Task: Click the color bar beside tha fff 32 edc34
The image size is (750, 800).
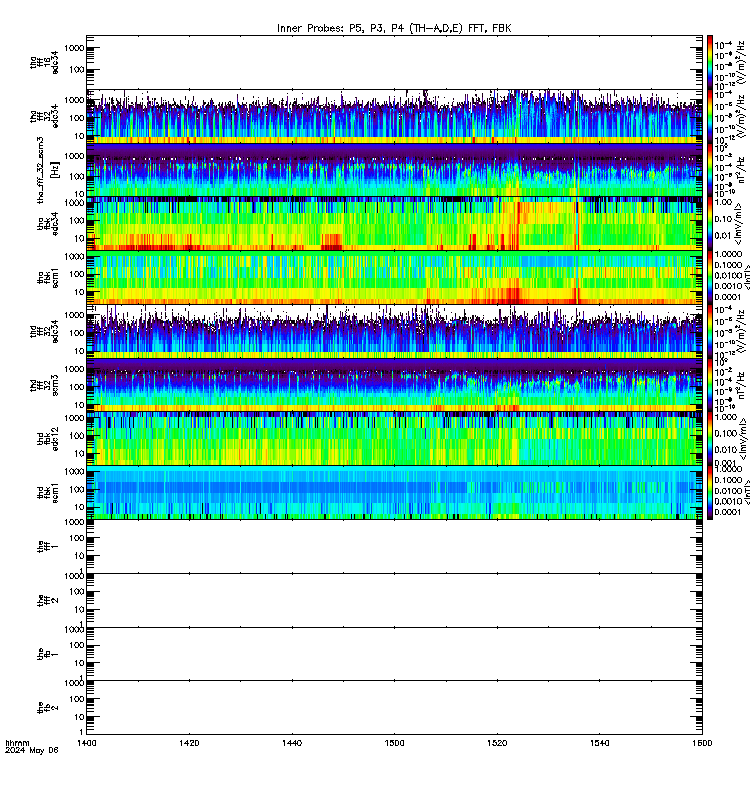Action: 710,116
